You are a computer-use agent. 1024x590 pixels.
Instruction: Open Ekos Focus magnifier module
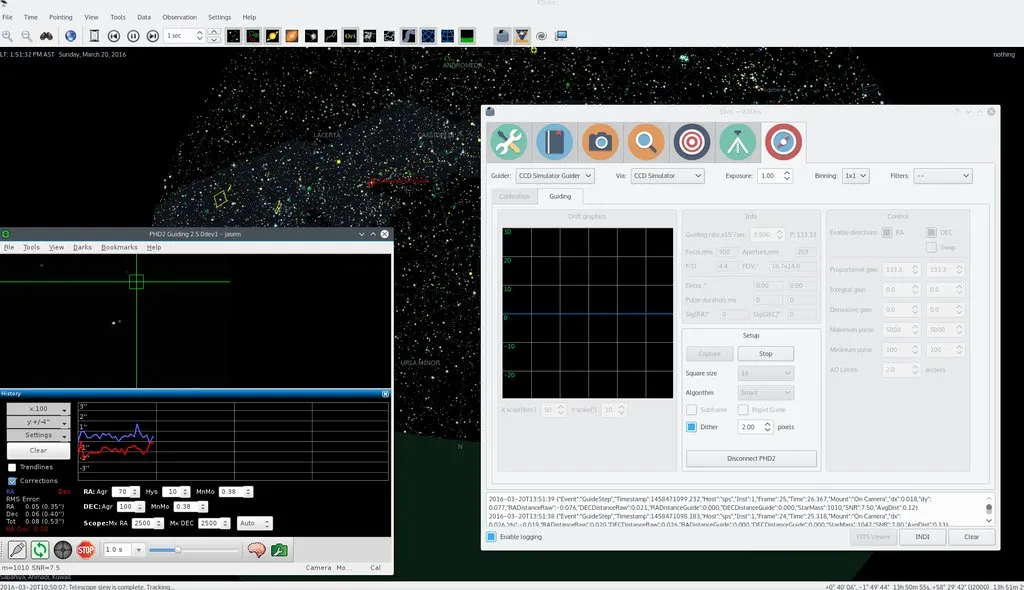coord(646,142)
